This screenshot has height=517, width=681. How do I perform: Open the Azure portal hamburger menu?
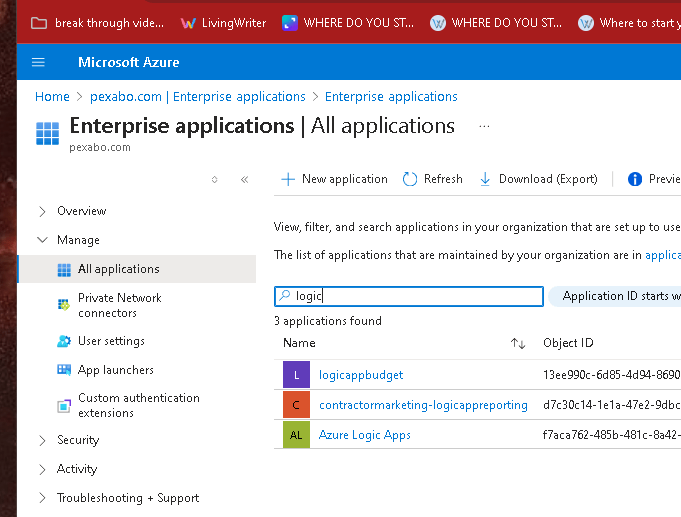[x=38, y=62]
